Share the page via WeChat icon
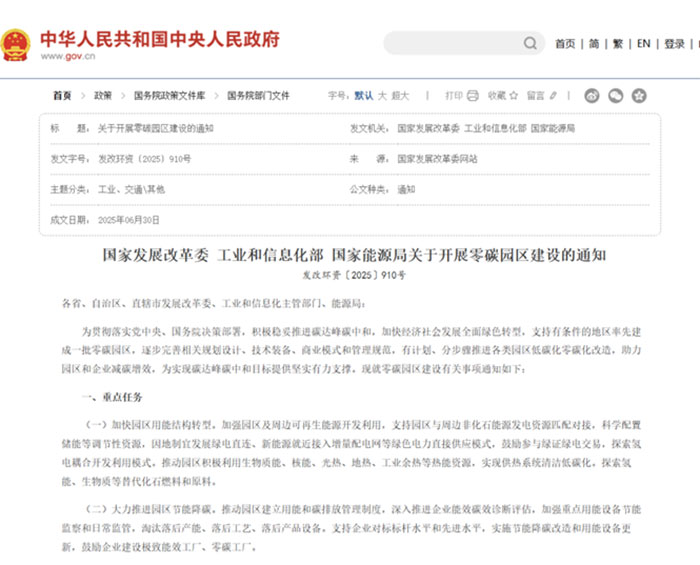This screenshot has width=700, height=565. (x=616, y=96)
